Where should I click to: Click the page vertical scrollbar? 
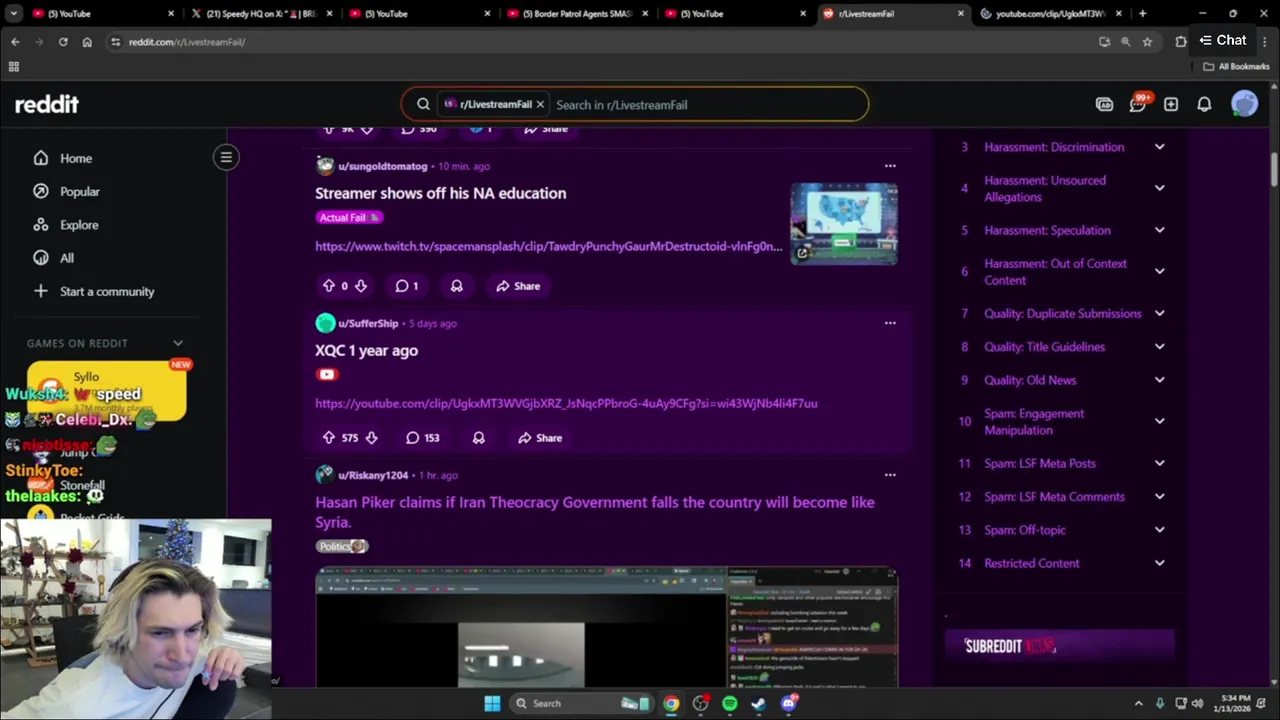[x=1274, y=170]
